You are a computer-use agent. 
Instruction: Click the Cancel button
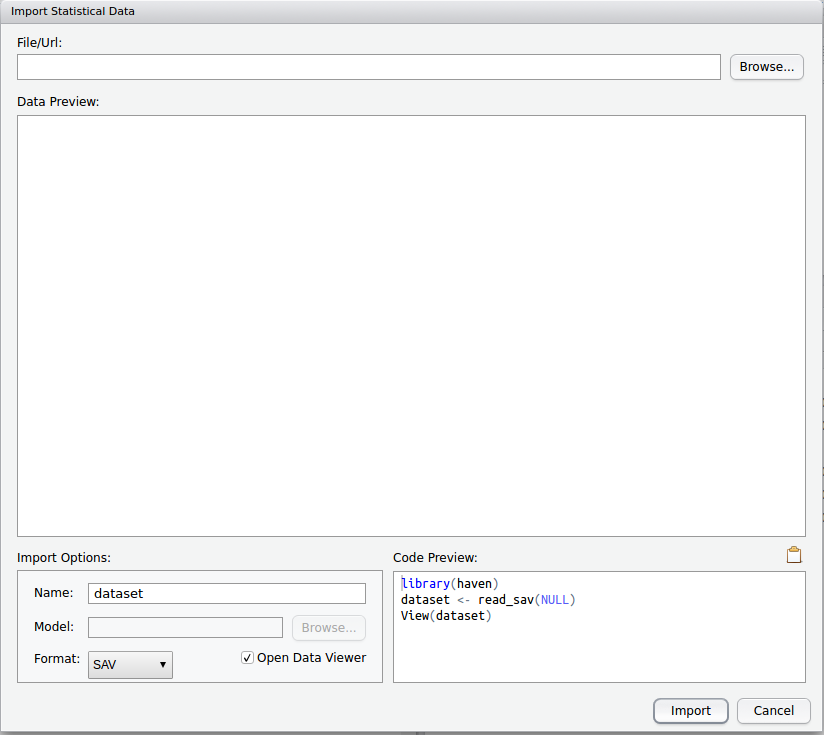(x=774, y=711)
